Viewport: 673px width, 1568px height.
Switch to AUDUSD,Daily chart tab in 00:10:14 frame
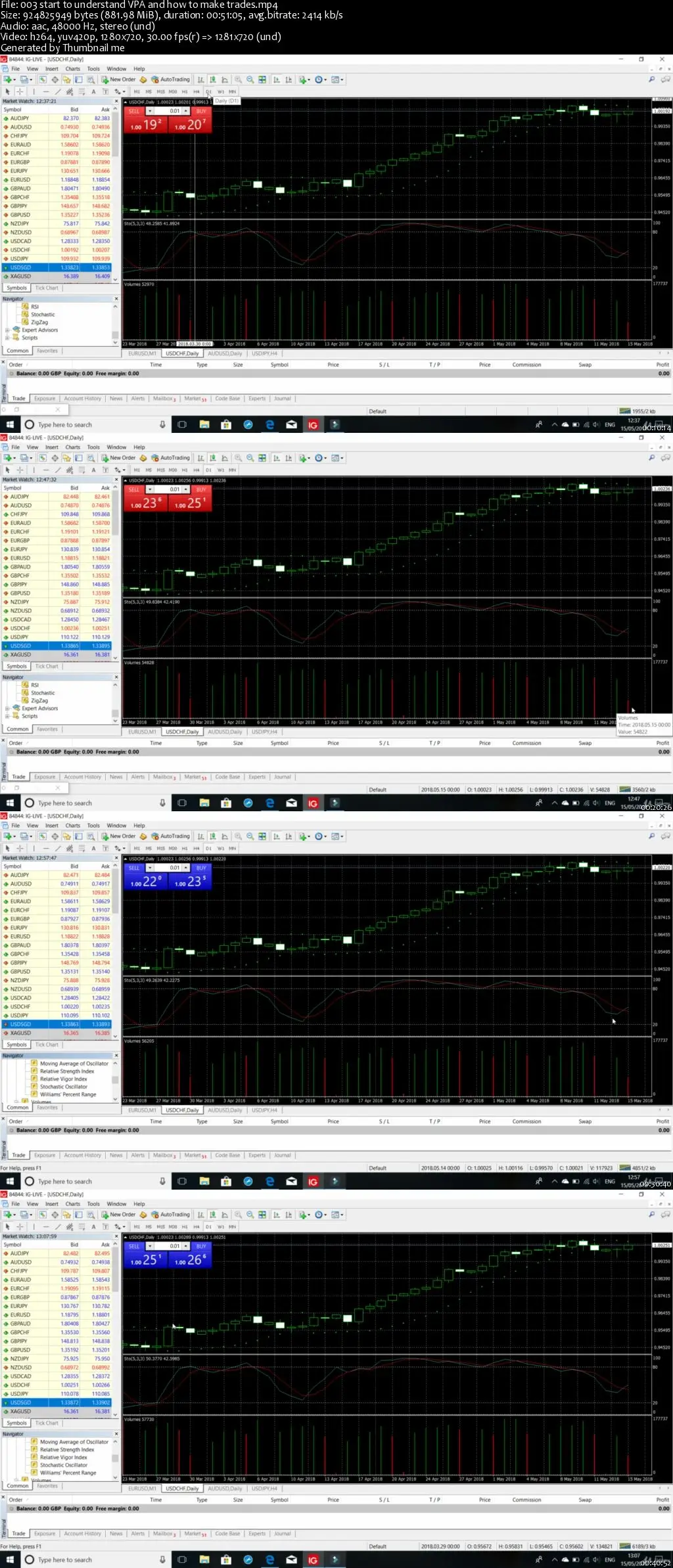pos(225,353)
